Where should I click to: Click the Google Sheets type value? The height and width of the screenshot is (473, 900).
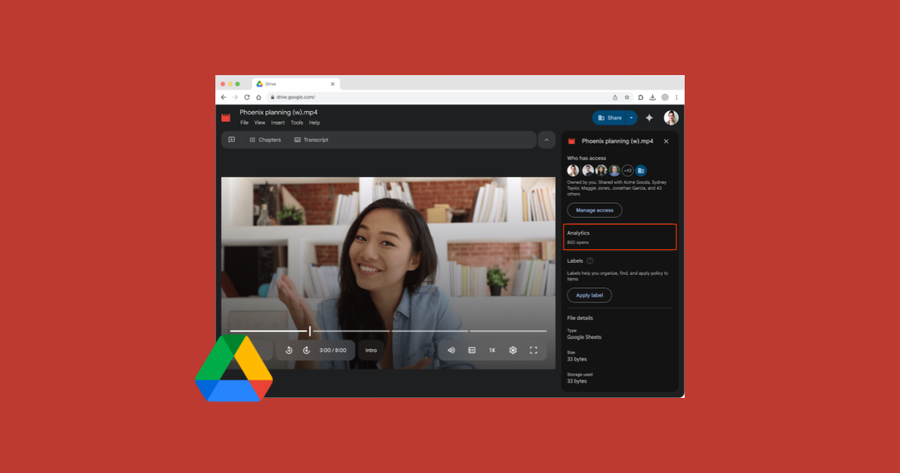coord(584,337)
